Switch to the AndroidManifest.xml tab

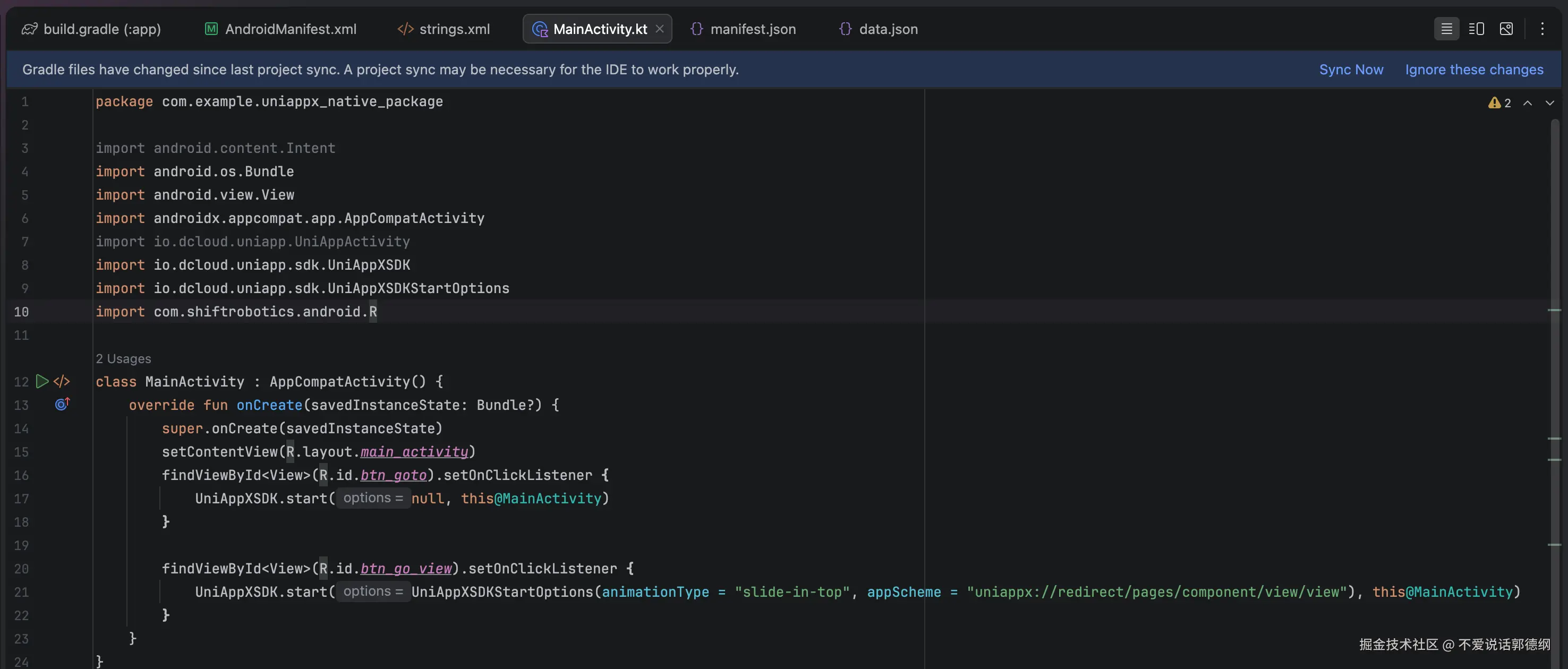[x=280, y=29]
